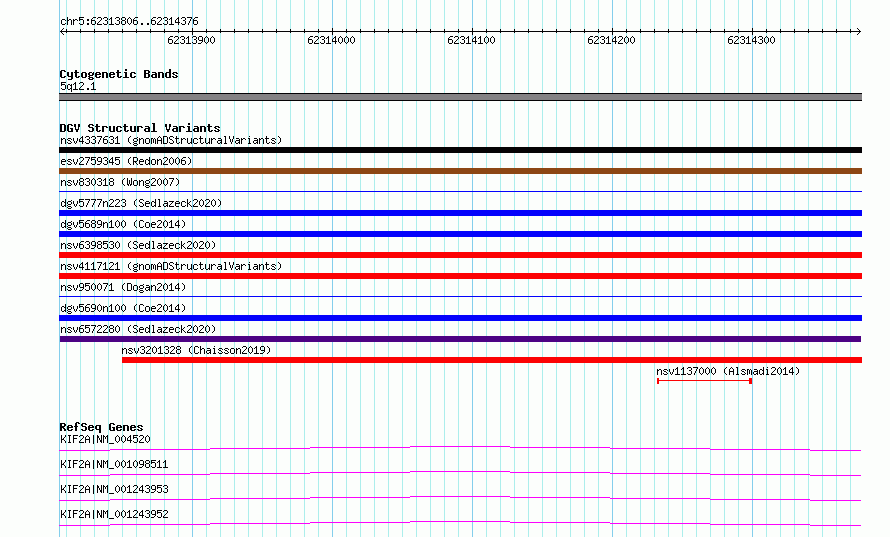The image size is (890, 537).
Task: Open the DGV Structural Variants track title
Action: (140, 128)
